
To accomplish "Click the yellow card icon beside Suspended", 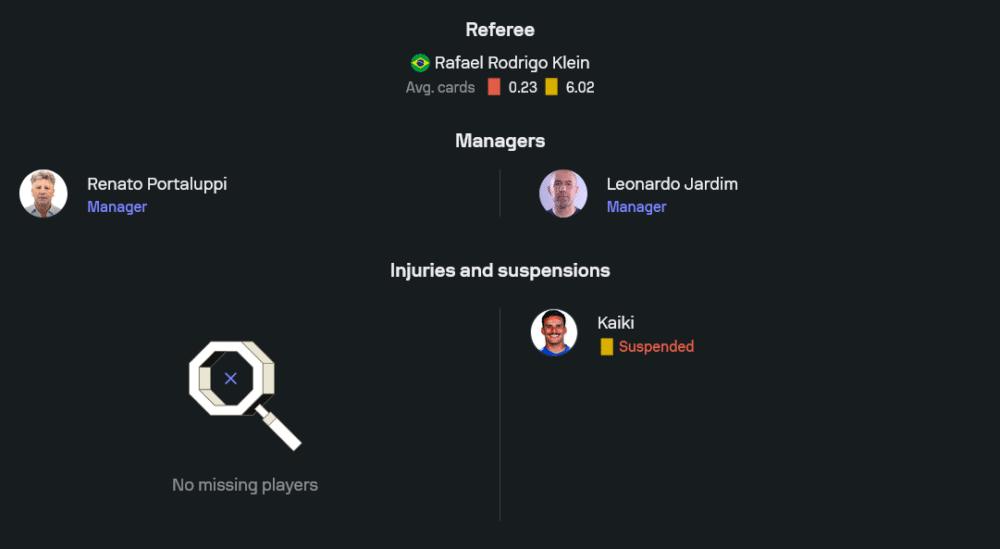I will tap(606, 347).
